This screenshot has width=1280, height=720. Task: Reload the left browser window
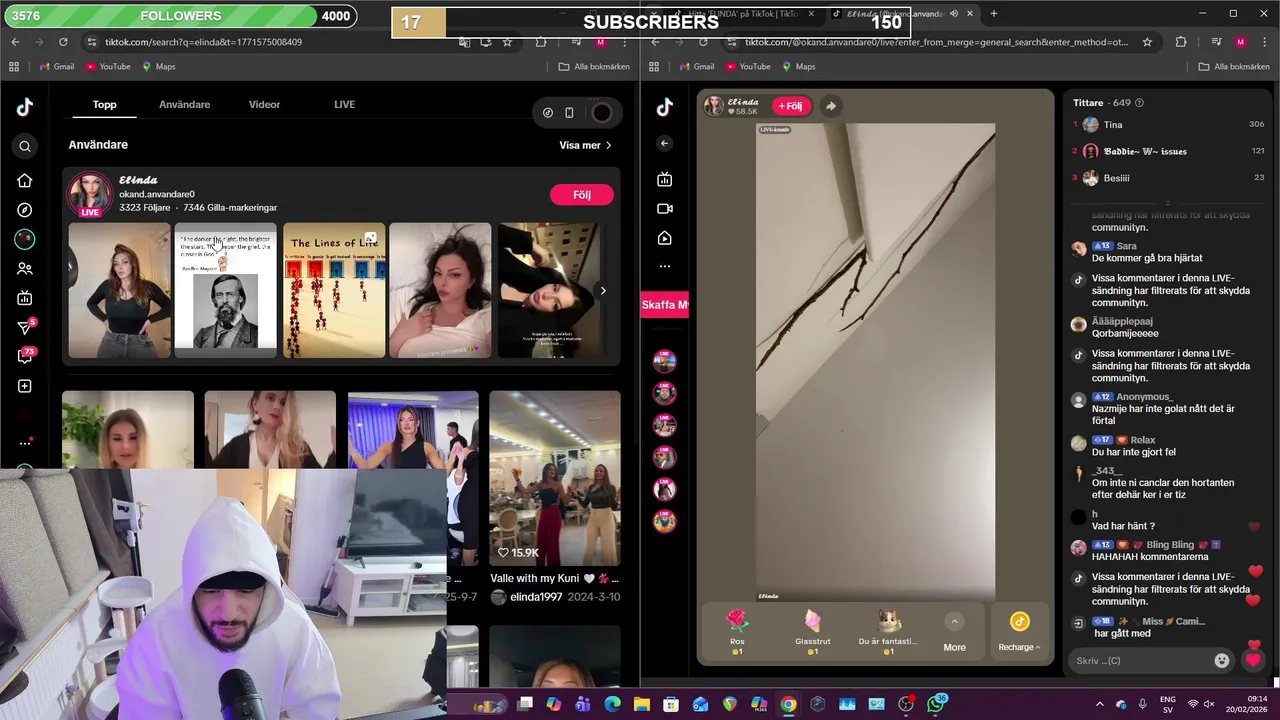pyautogui.click(x=63, y=42)
